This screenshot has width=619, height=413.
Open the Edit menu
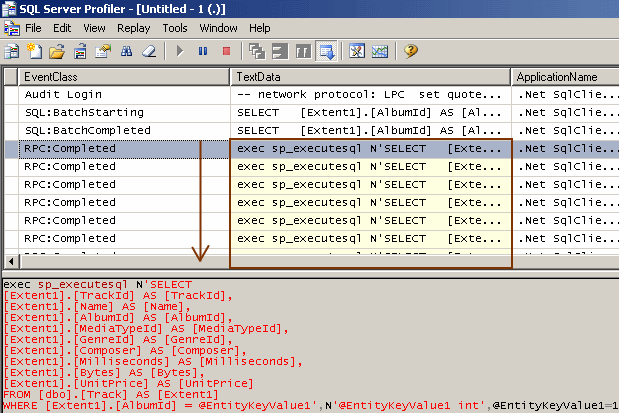(62, 28)
